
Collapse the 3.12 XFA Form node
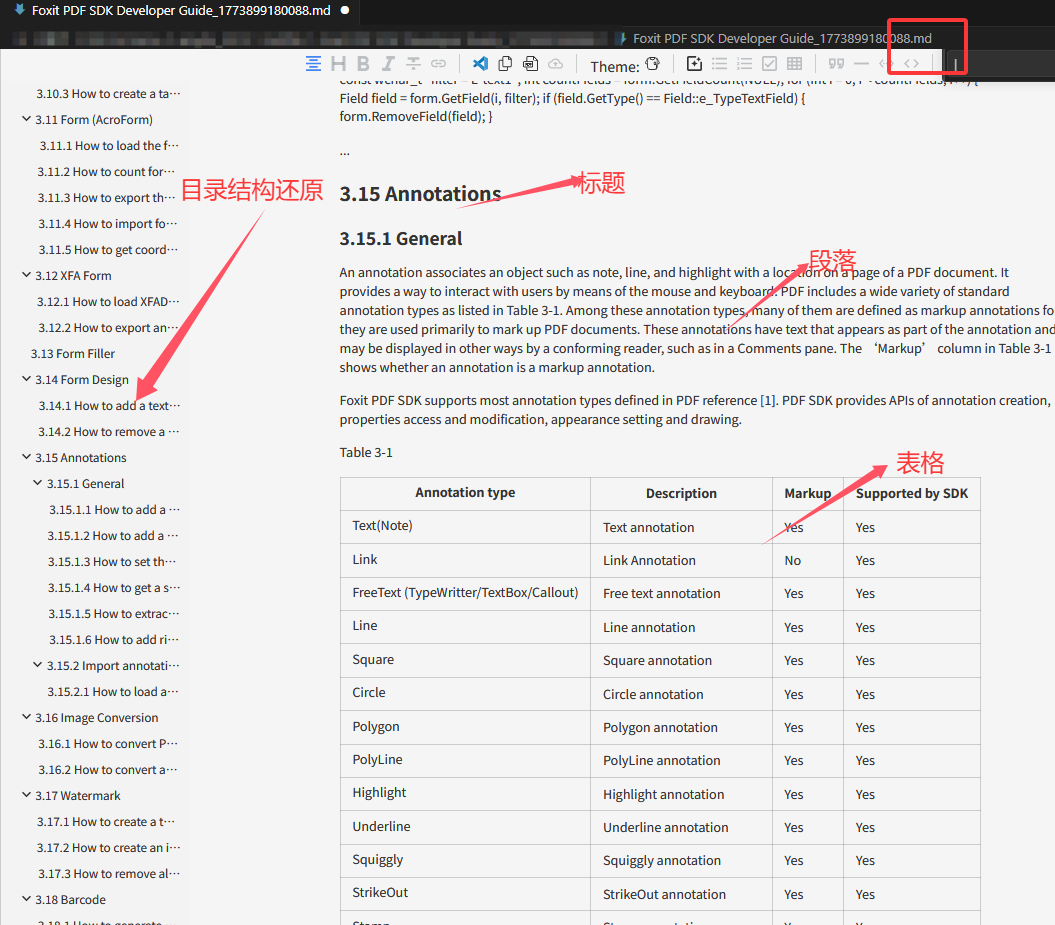pyautogui.click(x=26, y=275)
